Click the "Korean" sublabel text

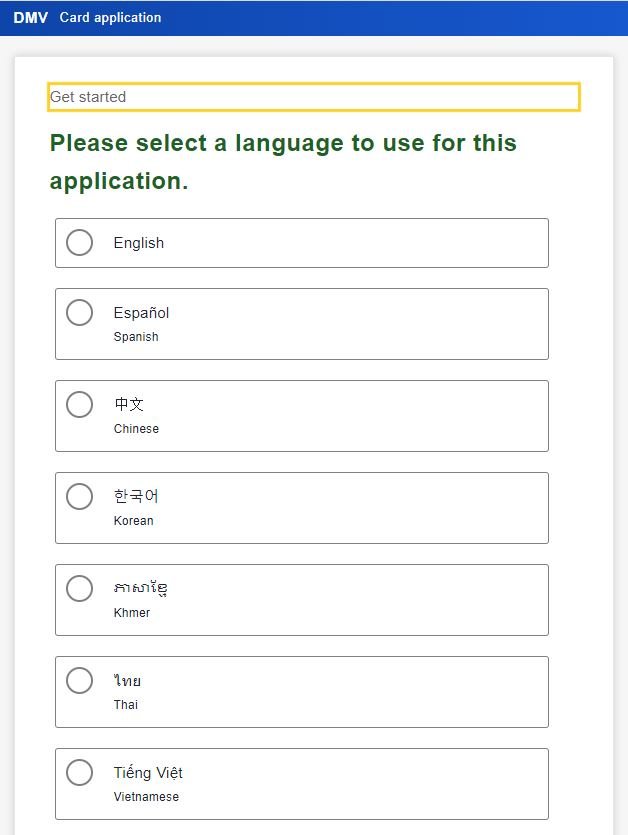(x=134, y=521)
